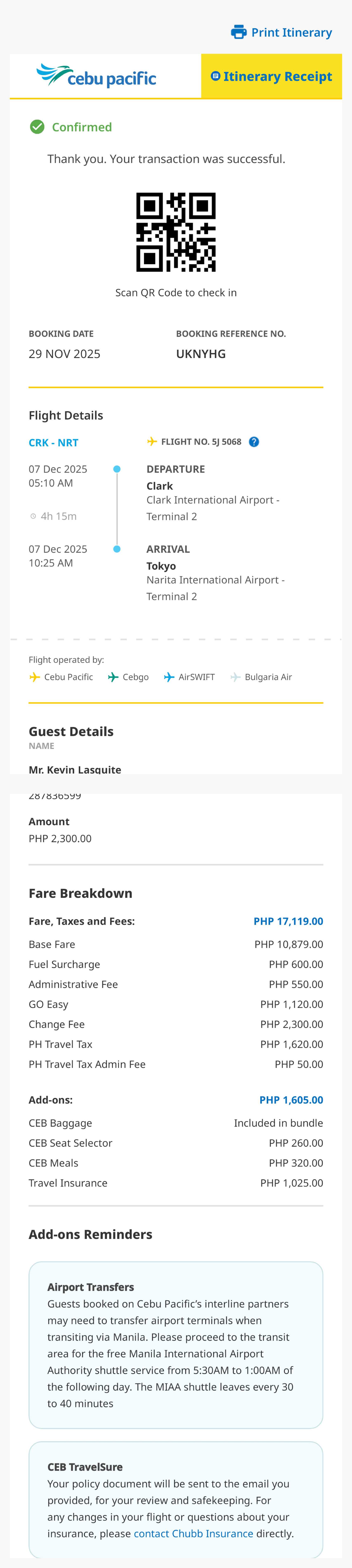Click the Fare, Taxes and Fees total
352x1568 pixels.
288,921
